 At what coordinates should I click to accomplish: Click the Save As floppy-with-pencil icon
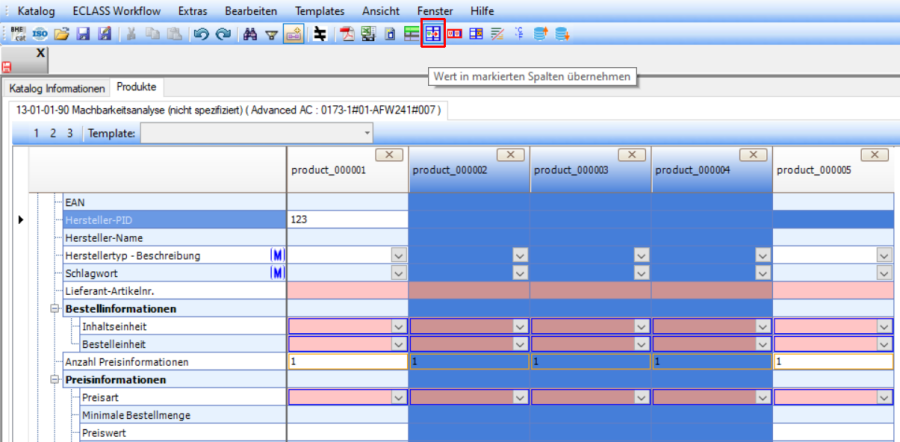click(104, 34)
